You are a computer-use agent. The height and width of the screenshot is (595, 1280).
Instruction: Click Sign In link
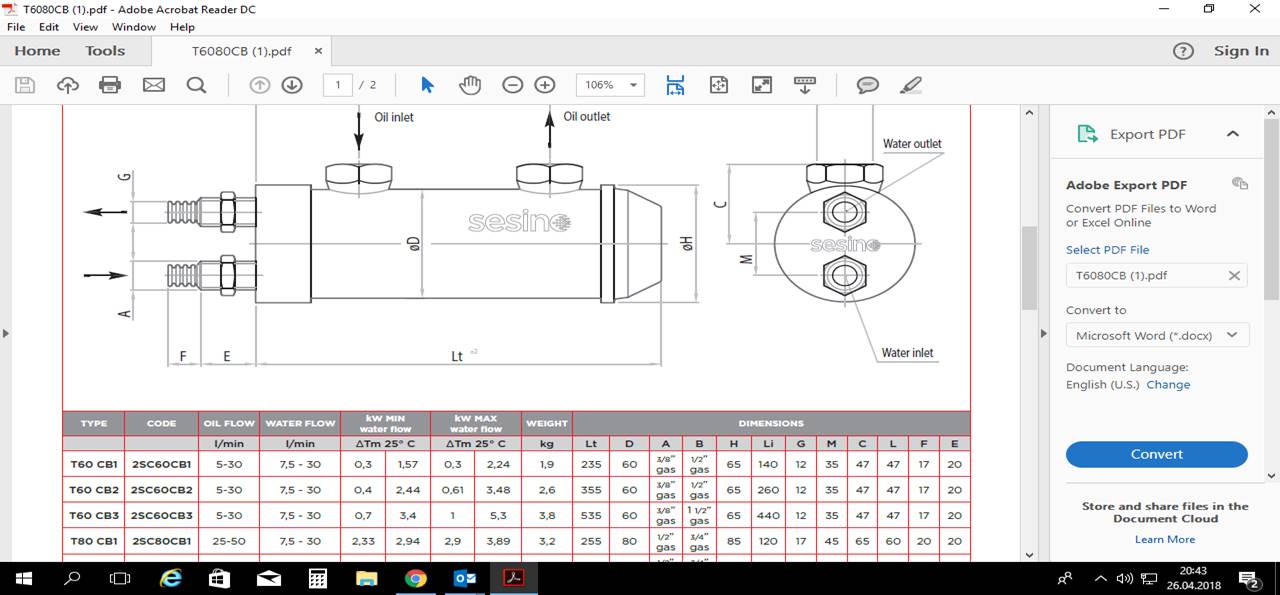pyautogui.click(x=1241, y=51)
